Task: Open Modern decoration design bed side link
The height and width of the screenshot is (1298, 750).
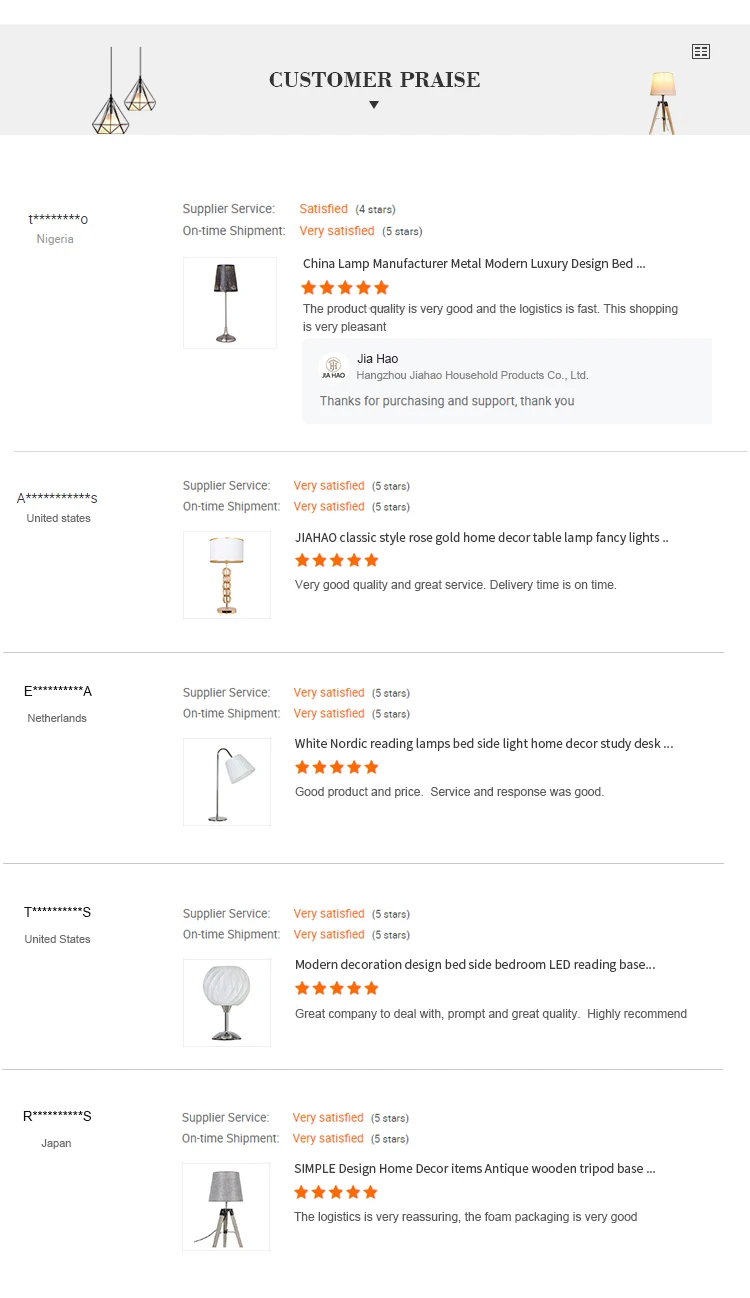Action: tap(475, 965)
